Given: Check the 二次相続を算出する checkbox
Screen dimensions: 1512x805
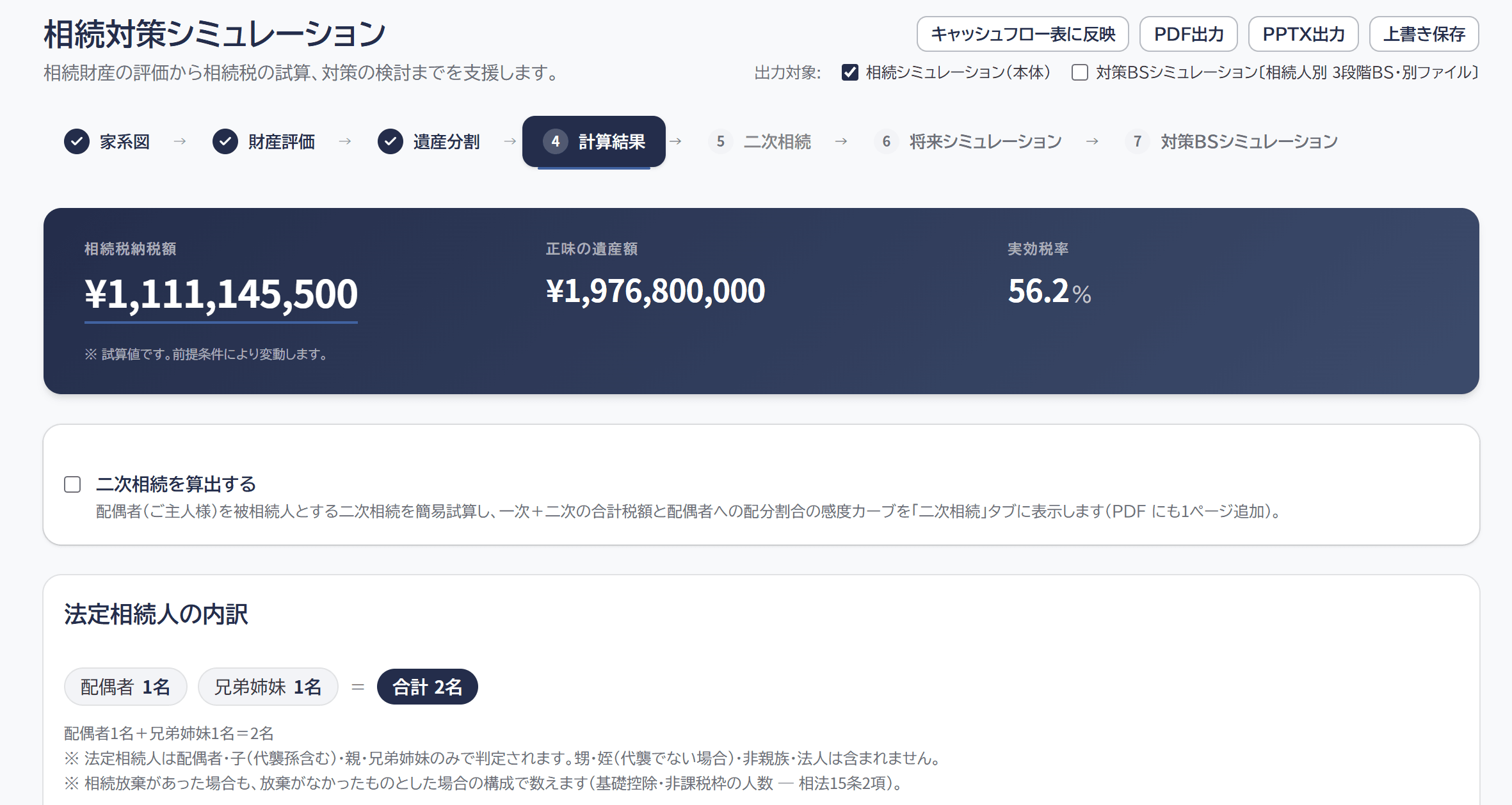Looking at the screenshot, I should point(72,484).
